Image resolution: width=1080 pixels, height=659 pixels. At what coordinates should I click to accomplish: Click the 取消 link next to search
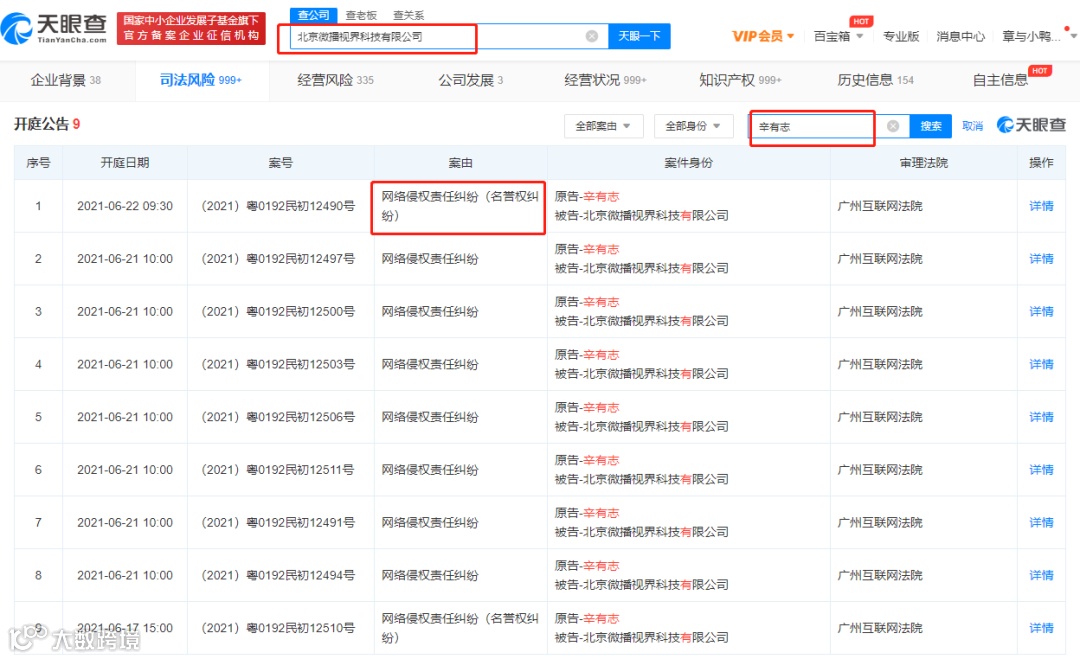[973, 126]
